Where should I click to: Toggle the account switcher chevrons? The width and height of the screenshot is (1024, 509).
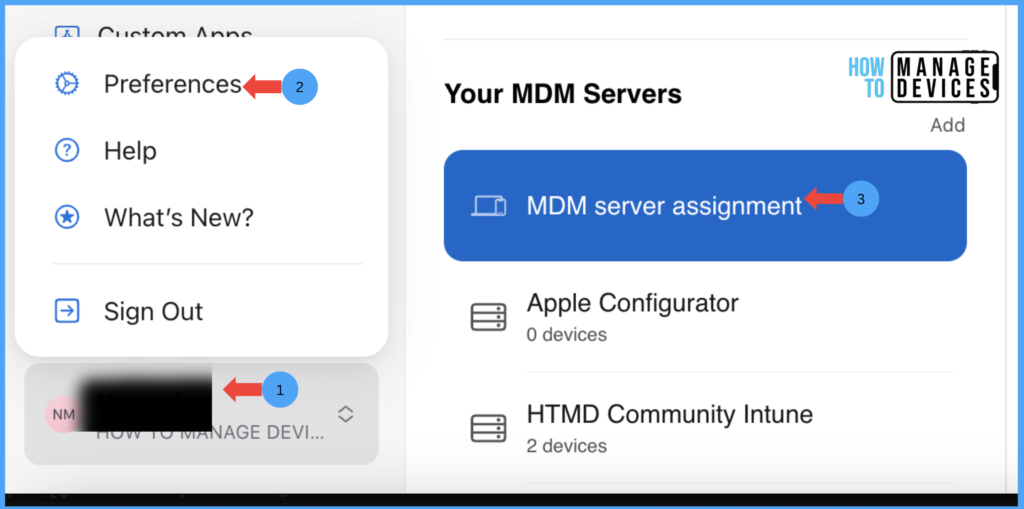[345, 414]
